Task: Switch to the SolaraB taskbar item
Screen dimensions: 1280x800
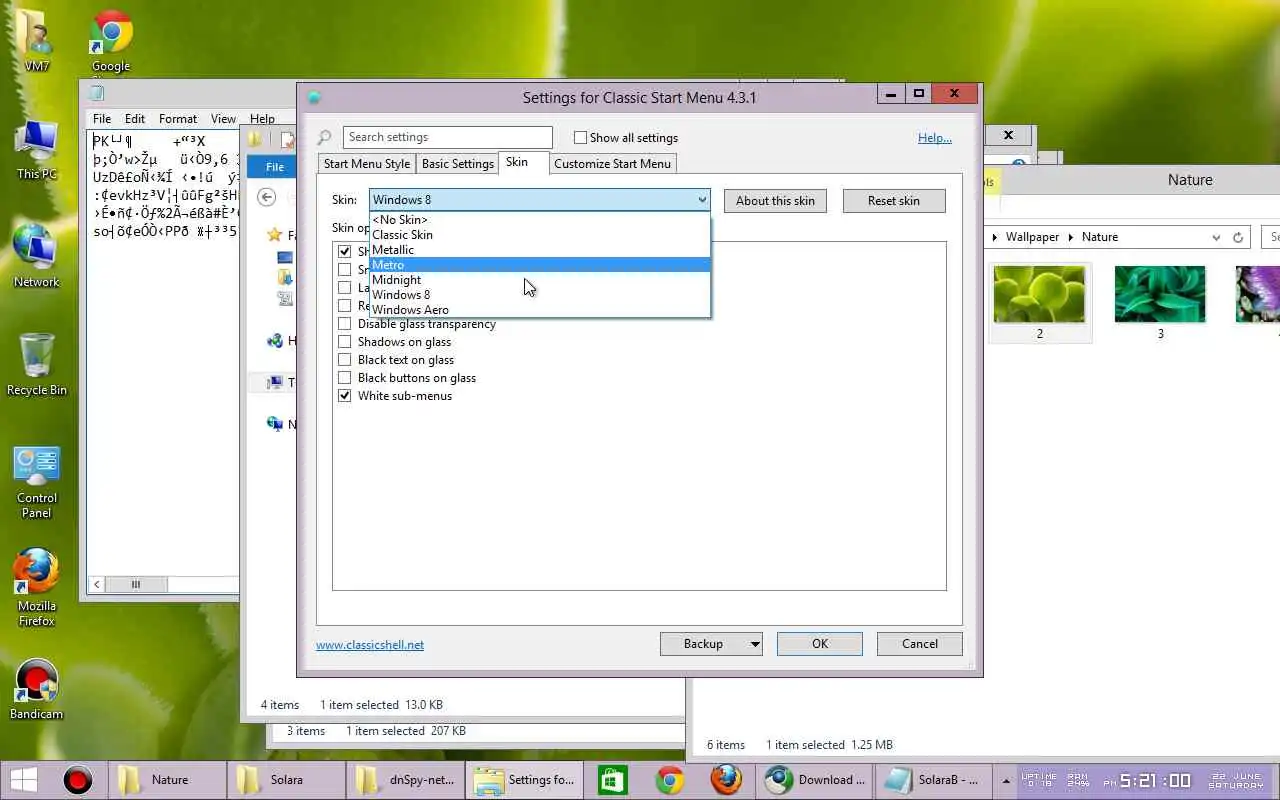Action: pyautogui.click(x=933, y=780)
